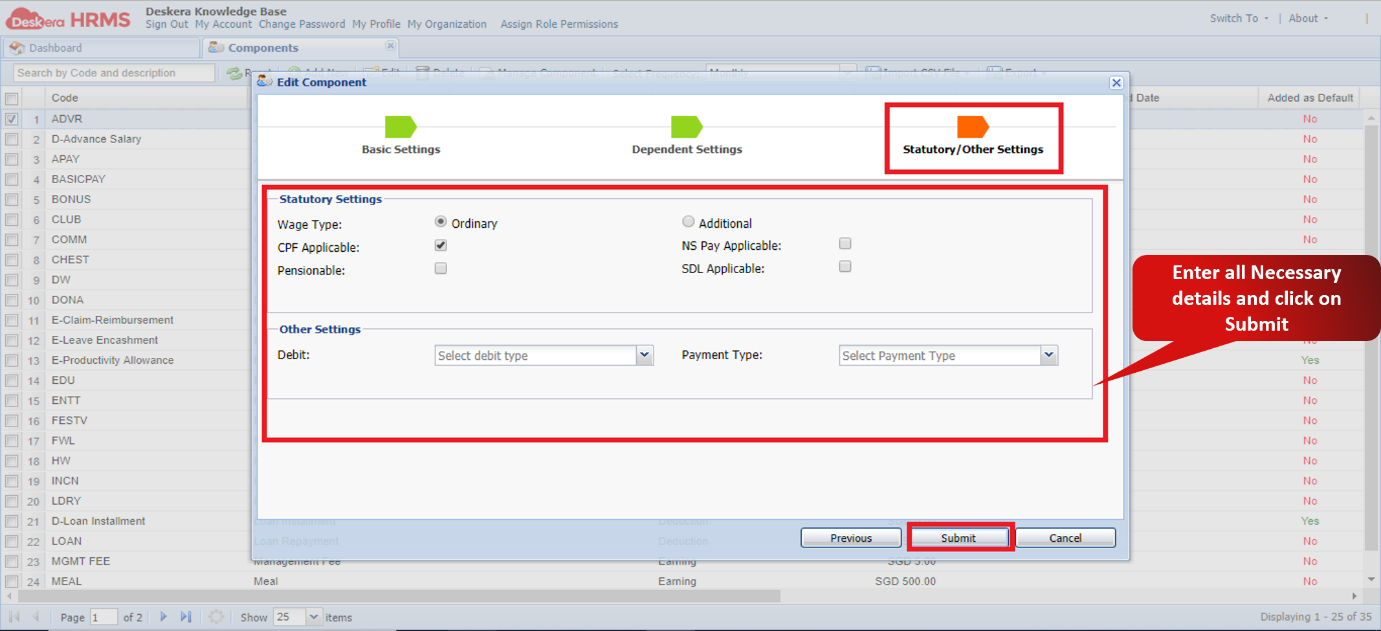Go to the next page of components
The width and height of the screenshot is (1381, 631).
(x=163, y=617)
